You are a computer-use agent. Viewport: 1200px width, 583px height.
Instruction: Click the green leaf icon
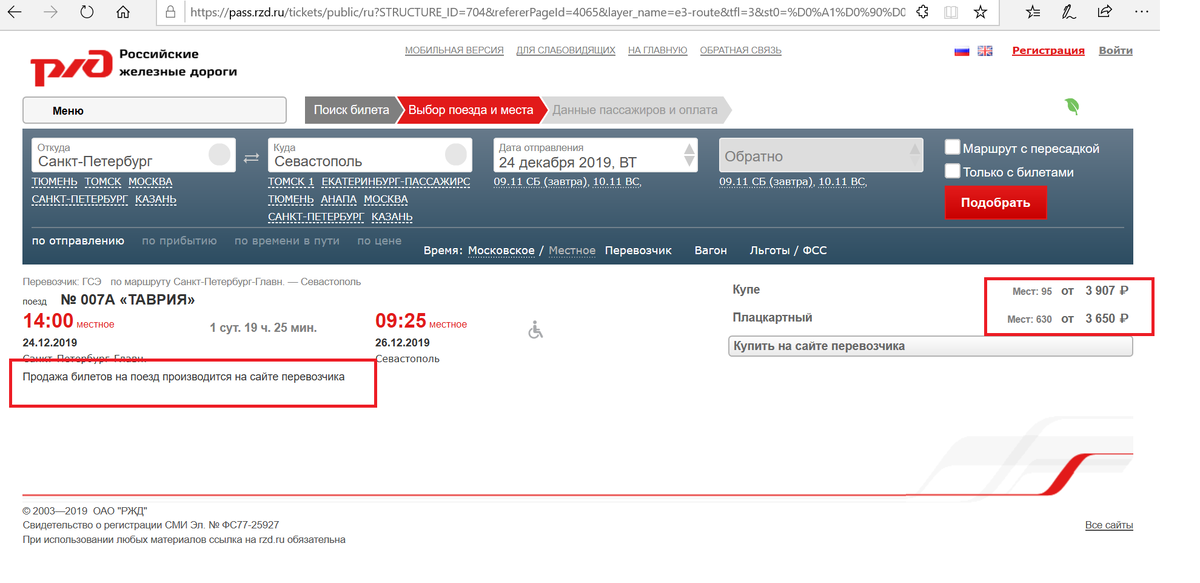tap(1073, 106)
